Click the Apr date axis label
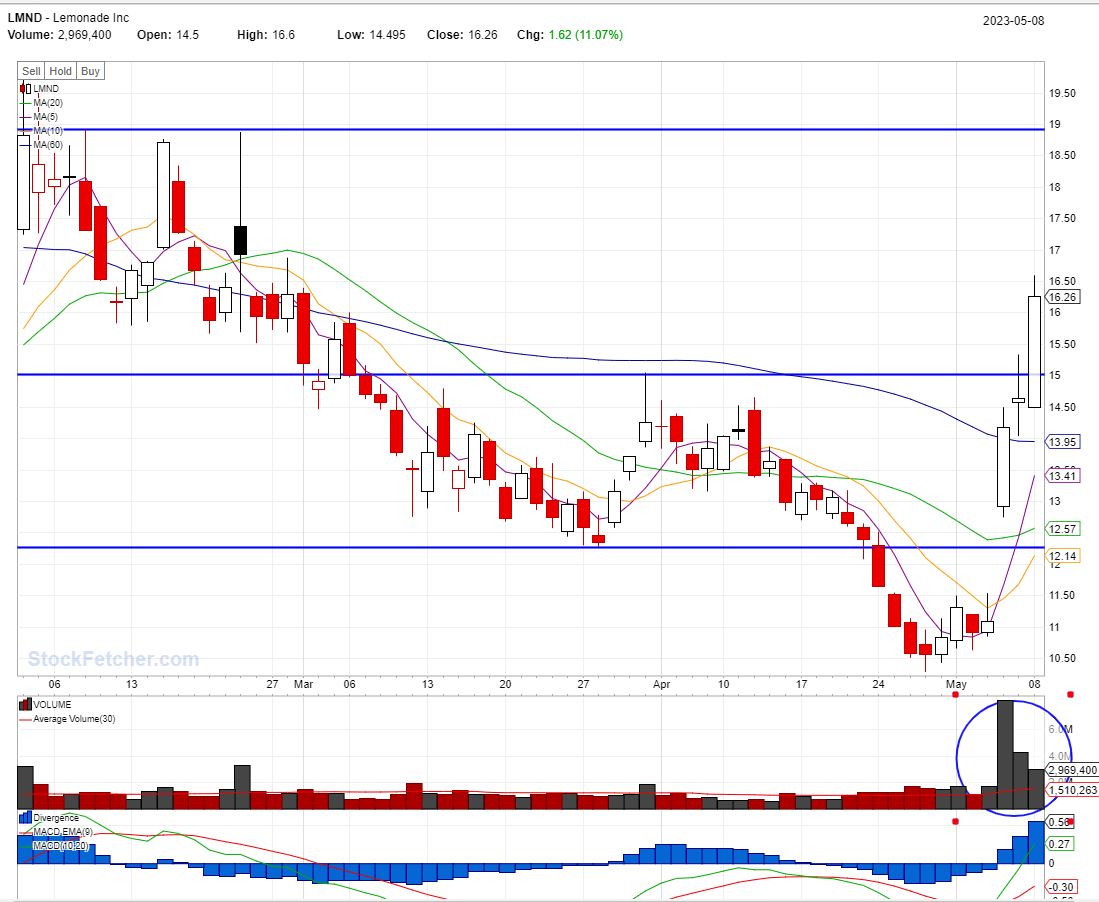Screen dimensions: 1099x902 pos(662,684)
